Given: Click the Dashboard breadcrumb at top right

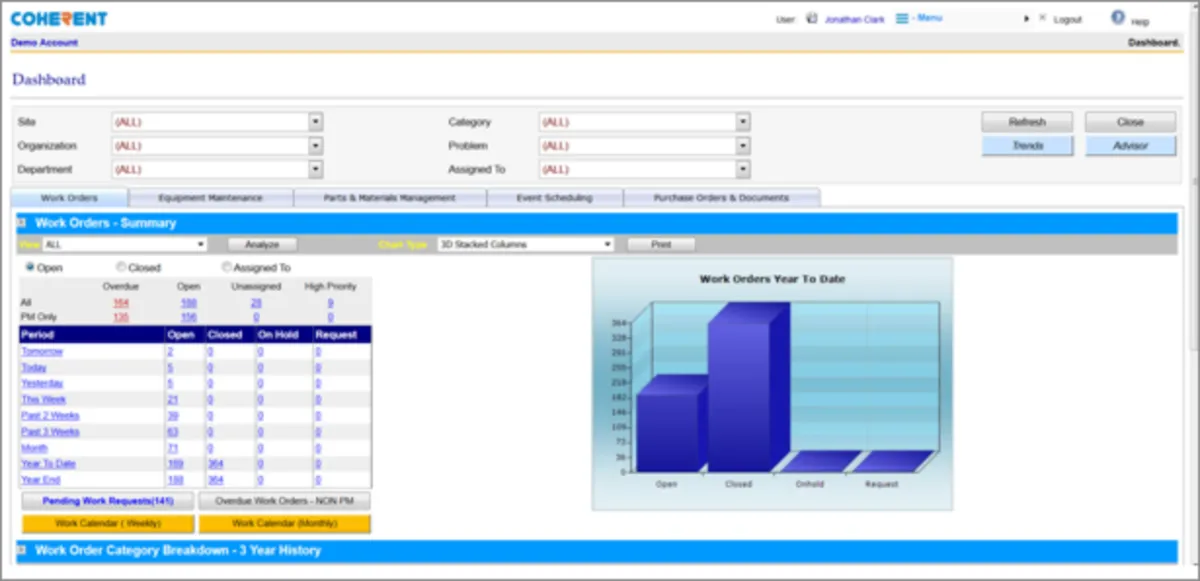Looking at the screenshot, I should [x=1153, y=43].
